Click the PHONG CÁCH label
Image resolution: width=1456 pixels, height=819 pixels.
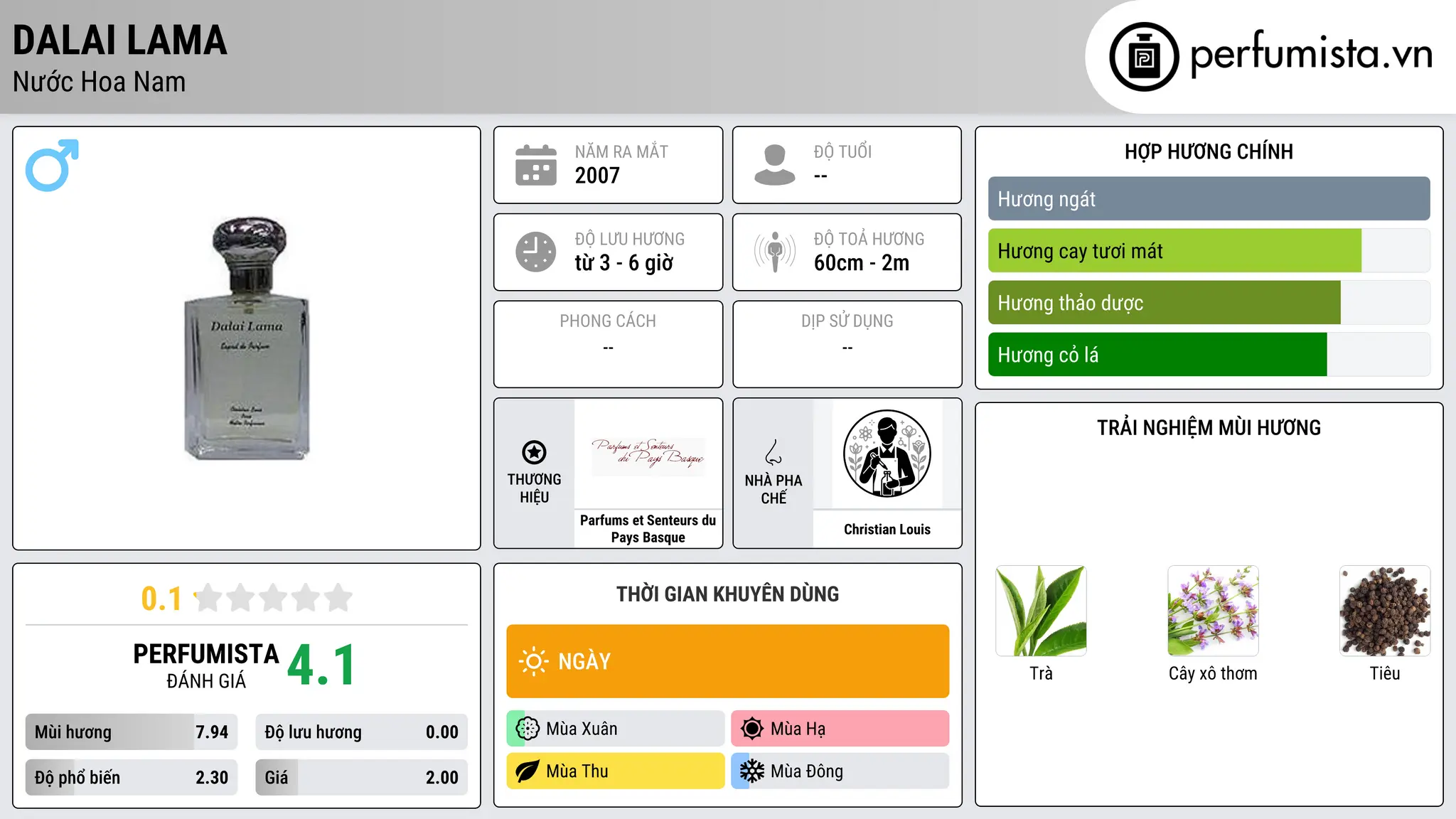[x=608, y=321]
